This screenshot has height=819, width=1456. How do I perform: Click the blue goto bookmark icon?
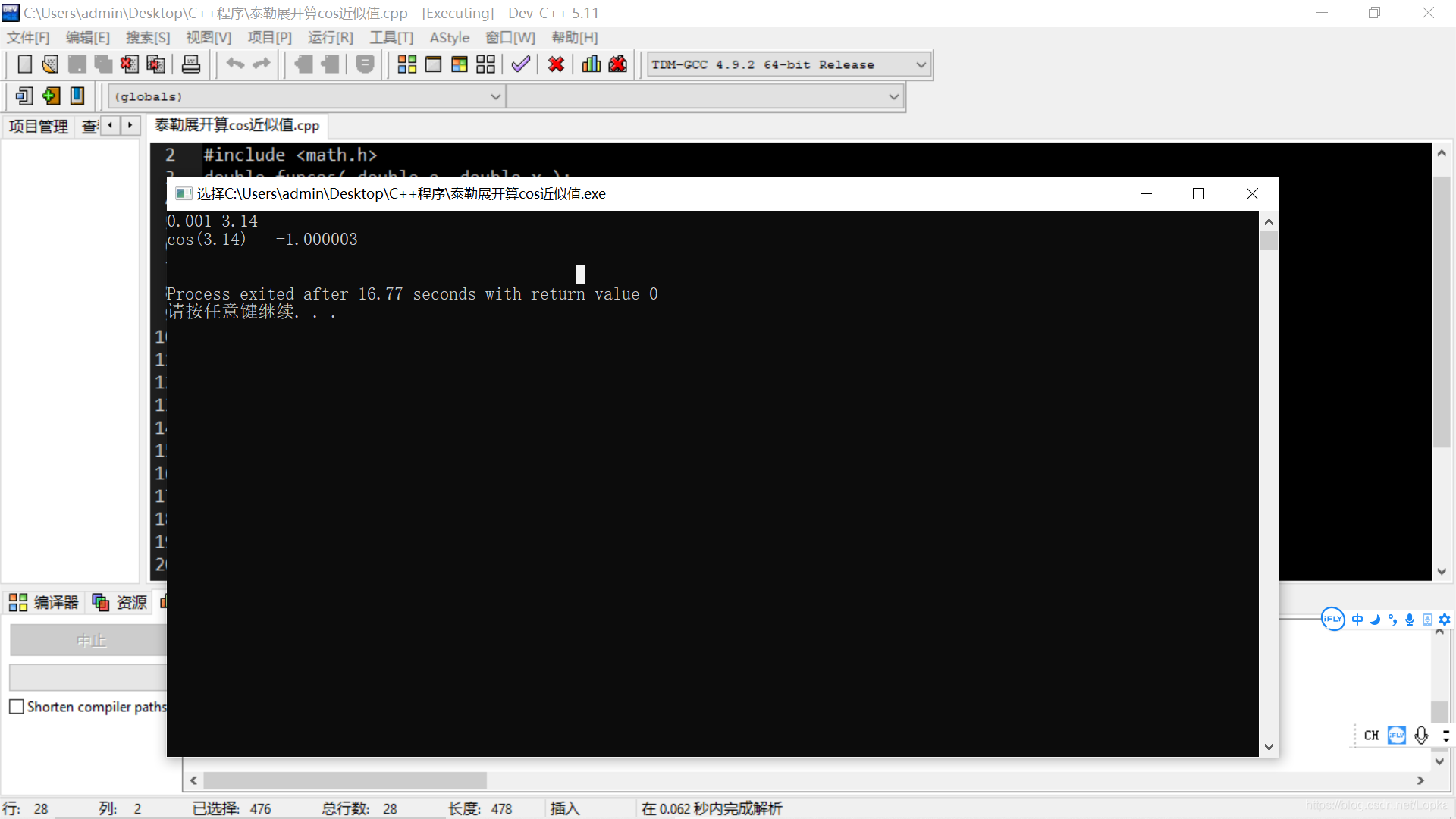tap(77, 96)
